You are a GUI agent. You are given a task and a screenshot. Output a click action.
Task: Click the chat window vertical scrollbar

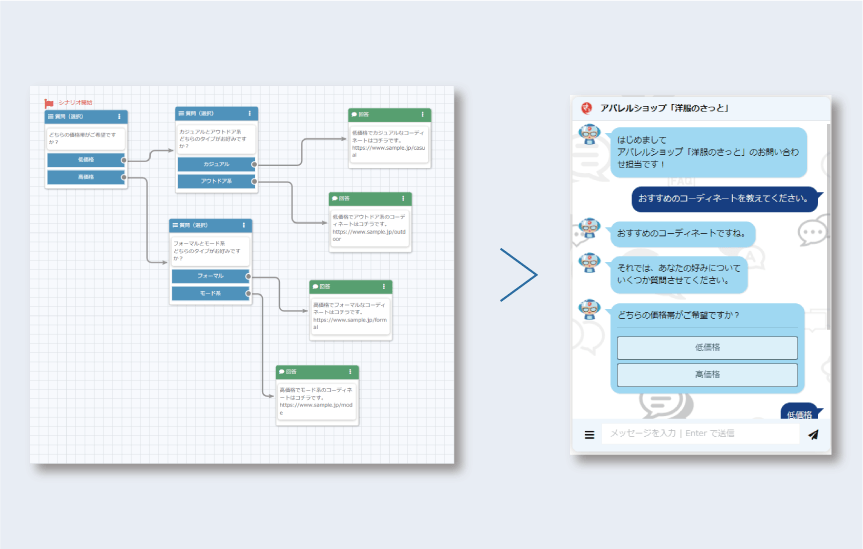coord(829,226)
